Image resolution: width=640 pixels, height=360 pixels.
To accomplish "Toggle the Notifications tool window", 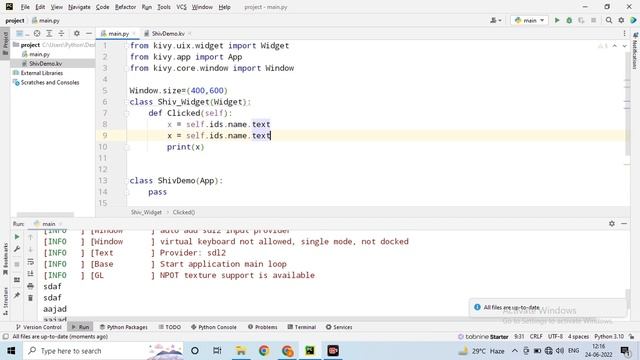I will point(635,51).
